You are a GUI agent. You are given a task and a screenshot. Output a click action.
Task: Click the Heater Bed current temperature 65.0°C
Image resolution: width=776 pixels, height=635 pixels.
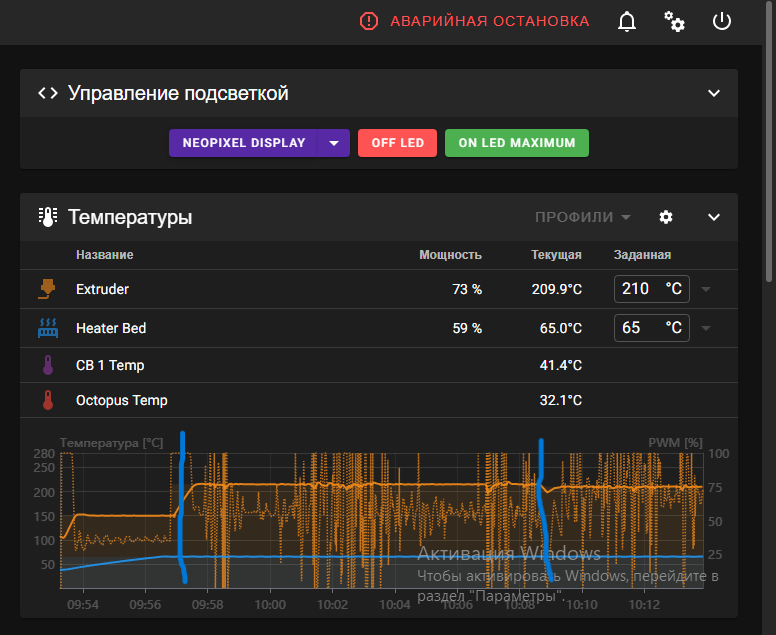560,328
